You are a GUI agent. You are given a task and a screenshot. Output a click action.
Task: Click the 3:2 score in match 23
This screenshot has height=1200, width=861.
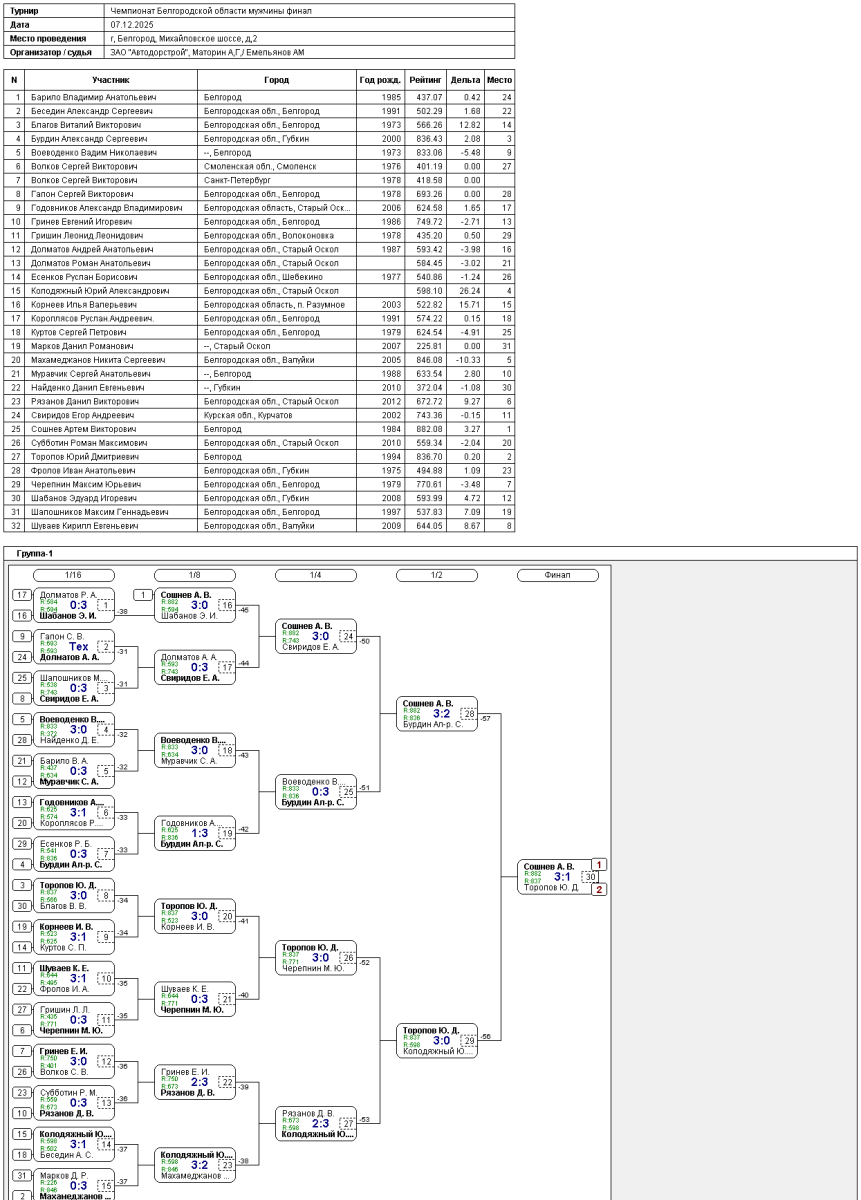(200, 1164)
